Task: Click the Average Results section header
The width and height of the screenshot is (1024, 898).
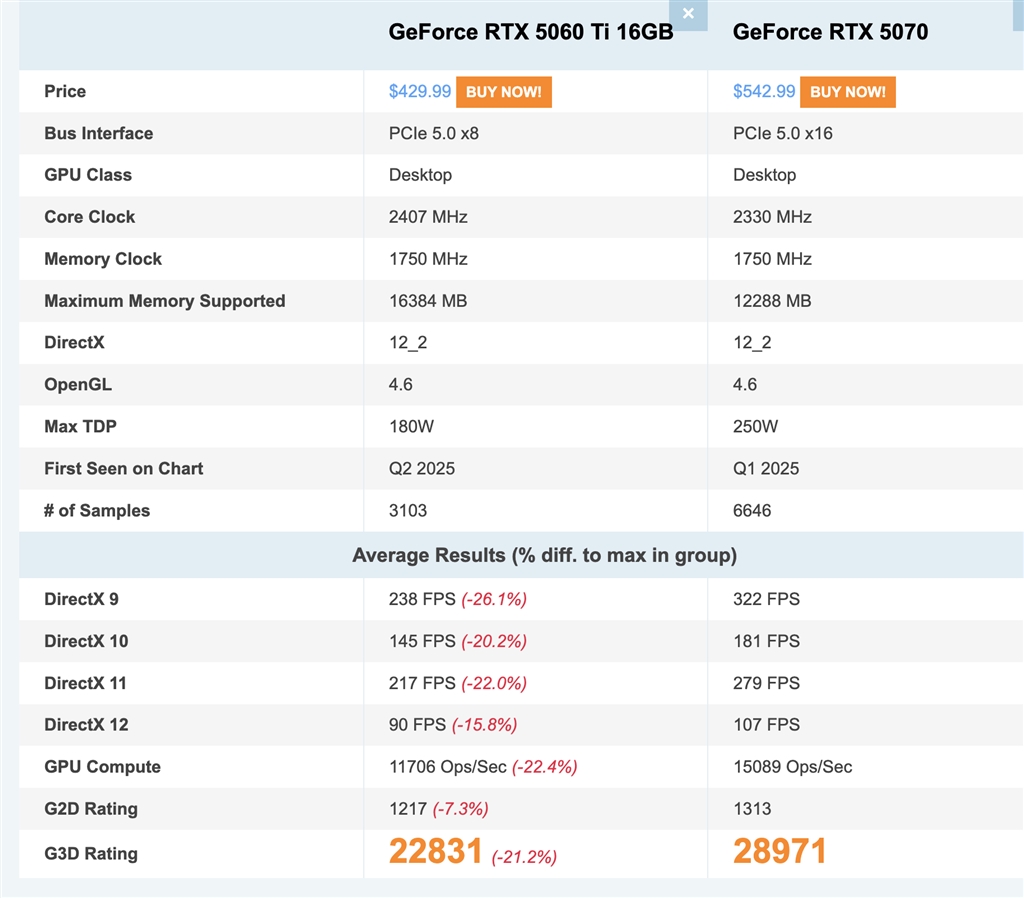Action: coord(544,555)
